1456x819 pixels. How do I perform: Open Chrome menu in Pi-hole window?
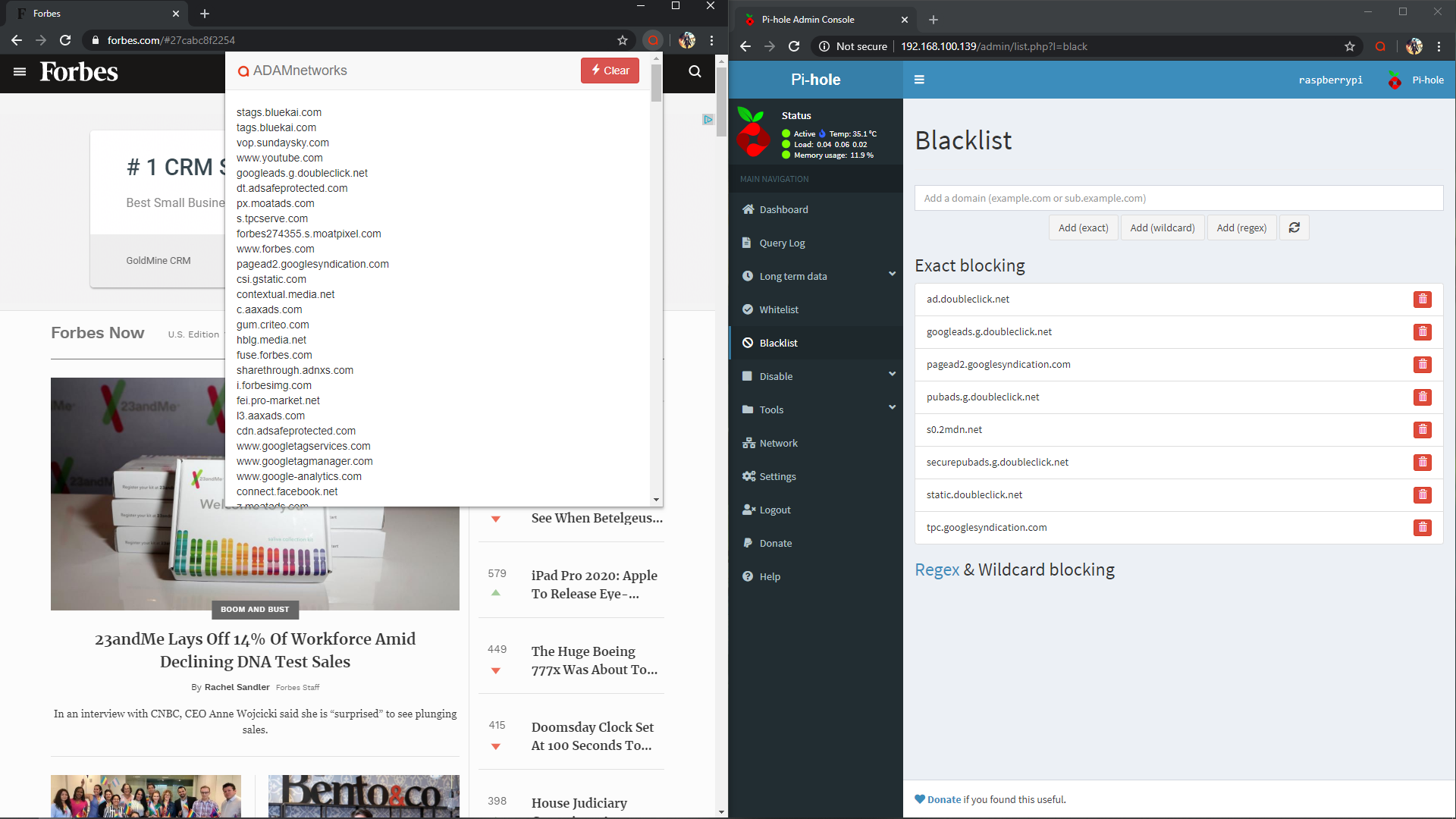pos(1439,46)
